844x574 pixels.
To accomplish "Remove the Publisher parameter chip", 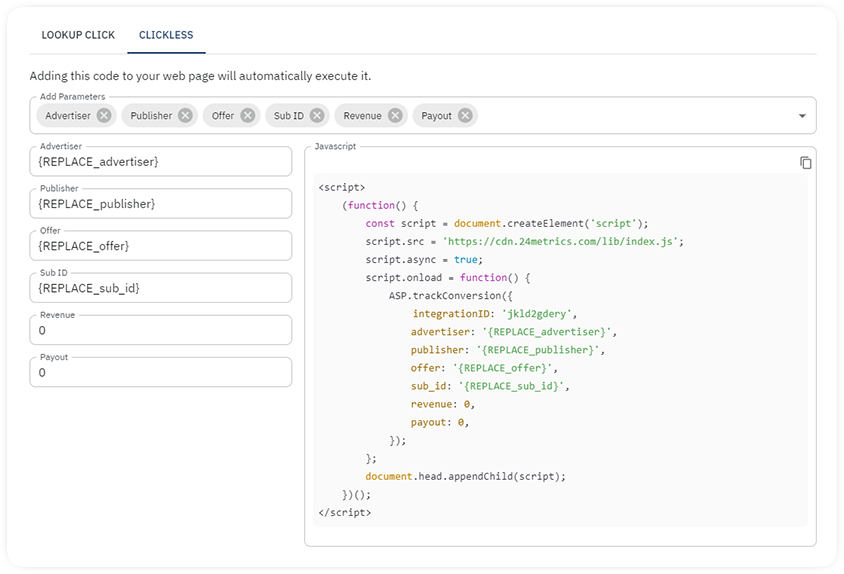I will pyautogui.click(x=185, y=115).
